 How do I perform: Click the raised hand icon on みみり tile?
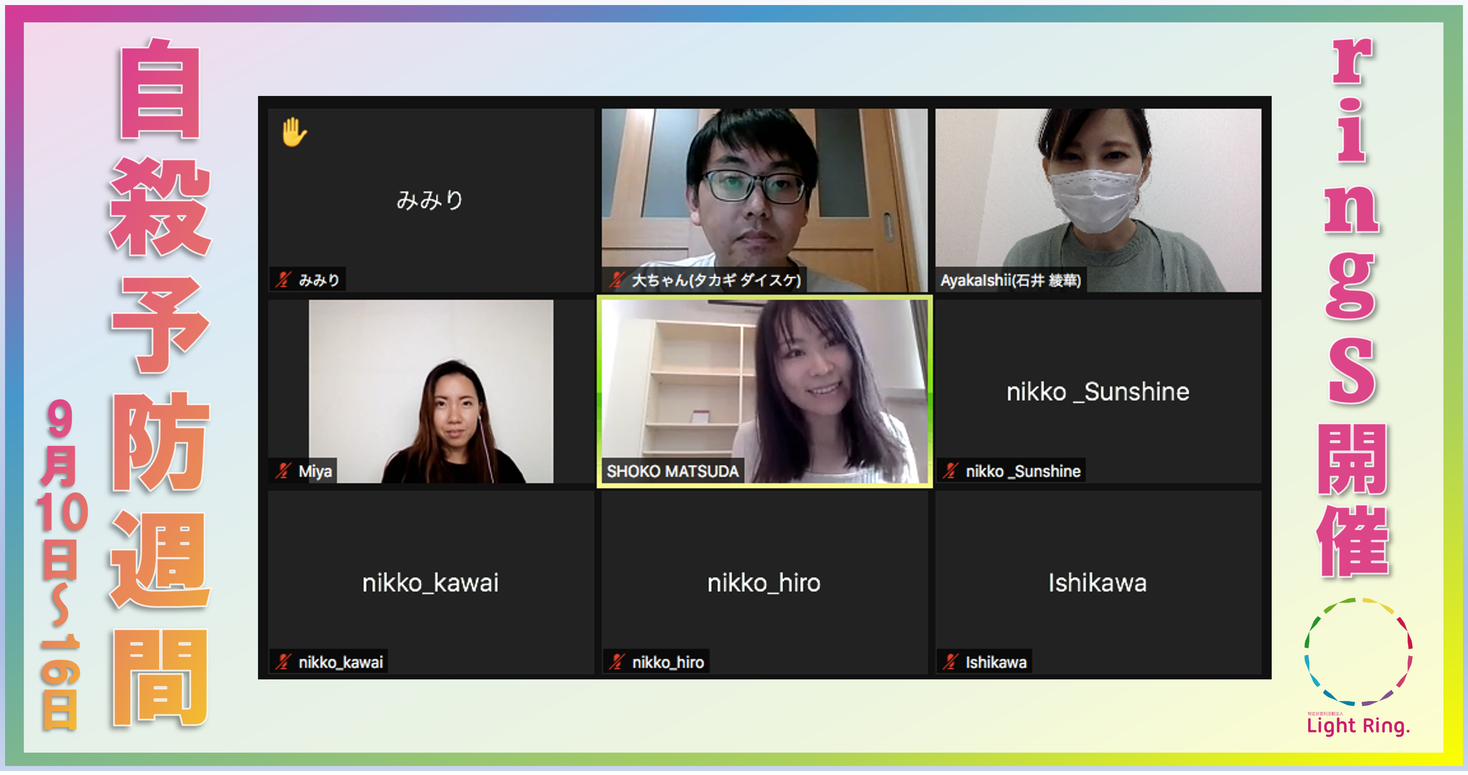pyautogui.click(x=293, y=132)
